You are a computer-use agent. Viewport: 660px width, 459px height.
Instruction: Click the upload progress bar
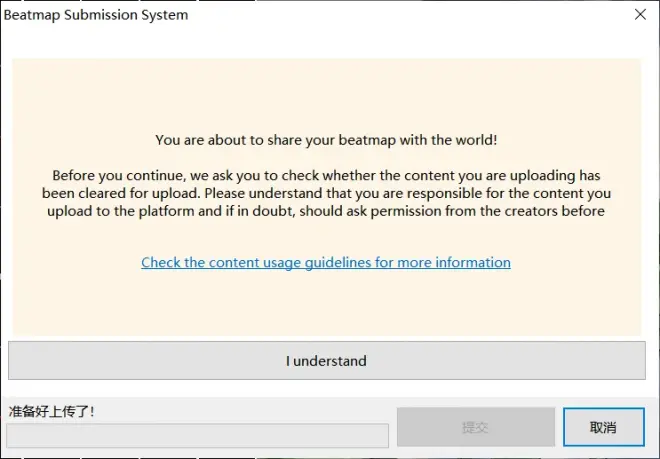197,435
